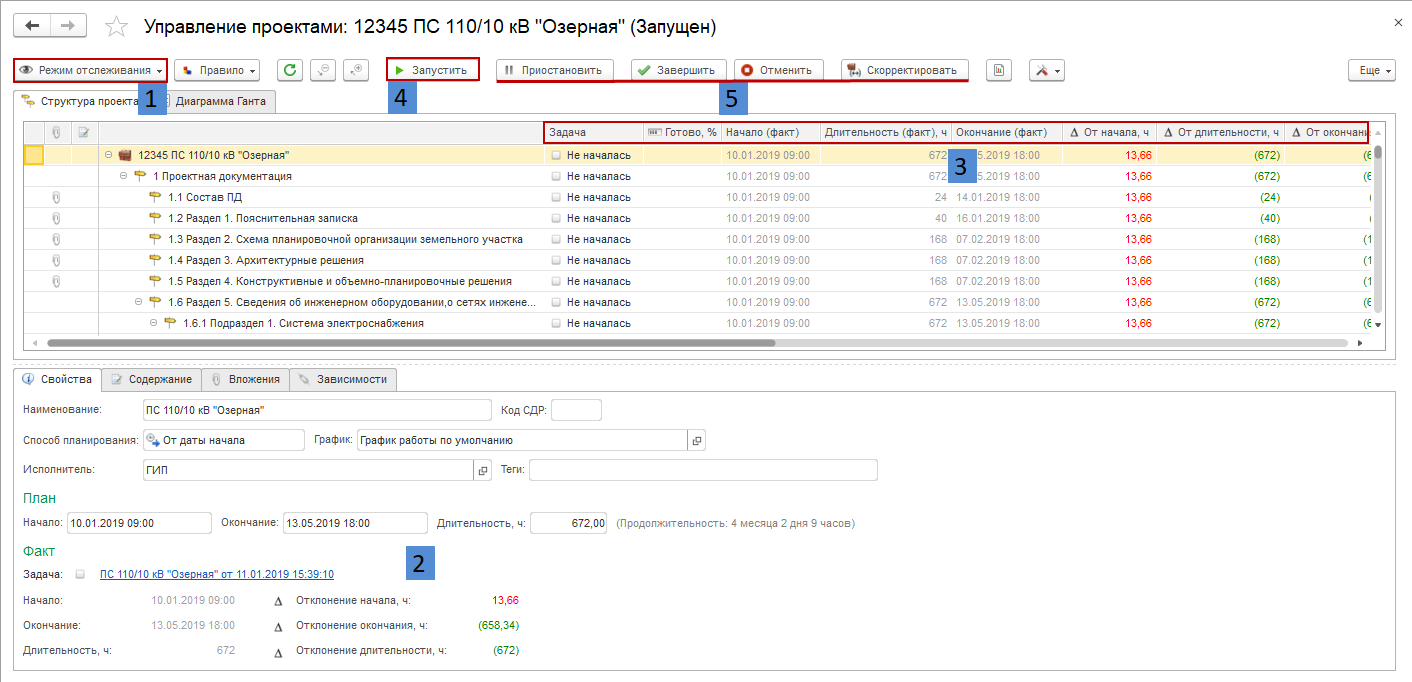Open the report chart icon button

tap(999, 70)
